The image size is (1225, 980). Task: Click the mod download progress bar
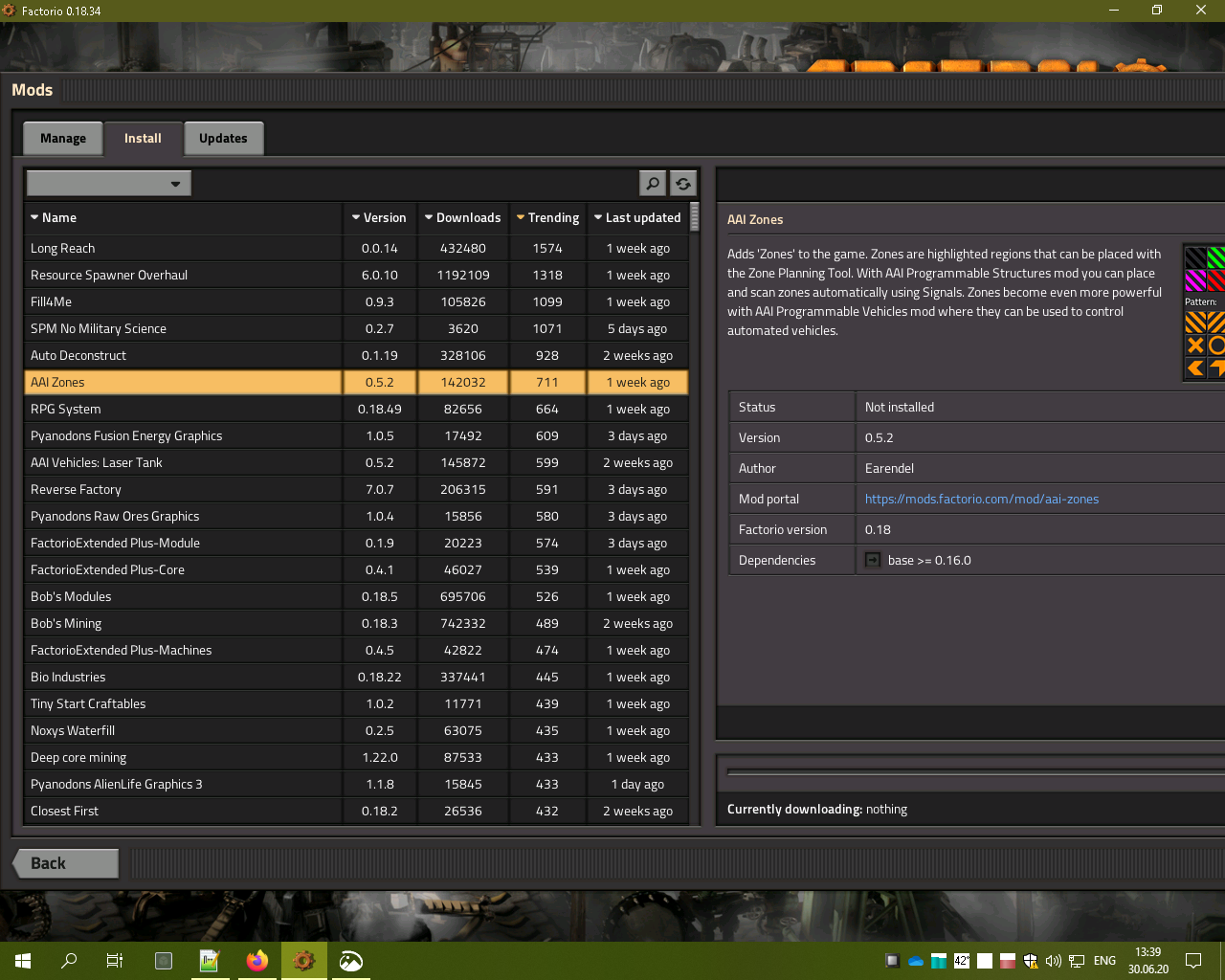point(975,771)
